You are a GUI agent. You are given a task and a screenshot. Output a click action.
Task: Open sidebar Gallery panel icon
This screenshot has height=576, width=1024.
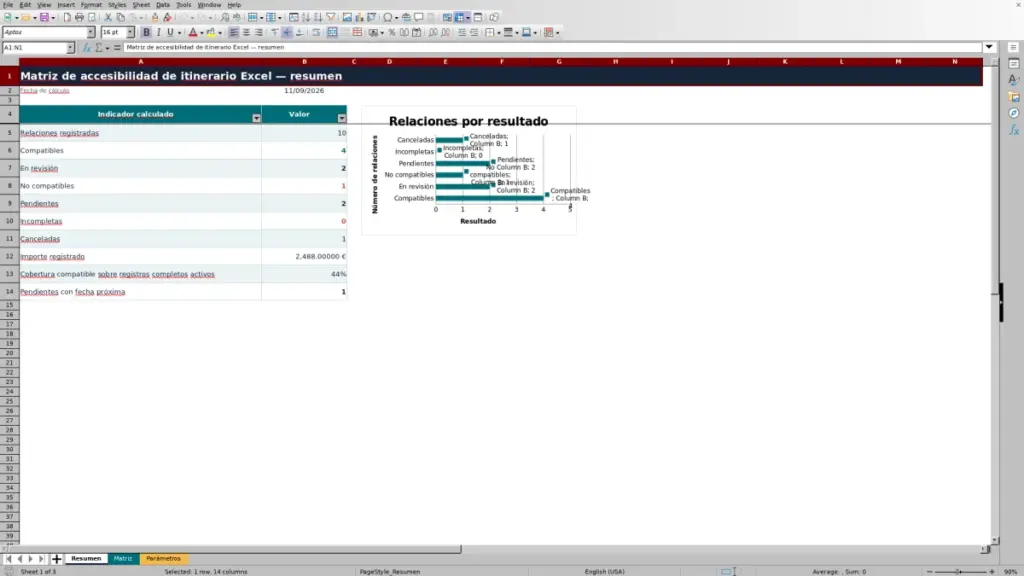coord(1014,97)
